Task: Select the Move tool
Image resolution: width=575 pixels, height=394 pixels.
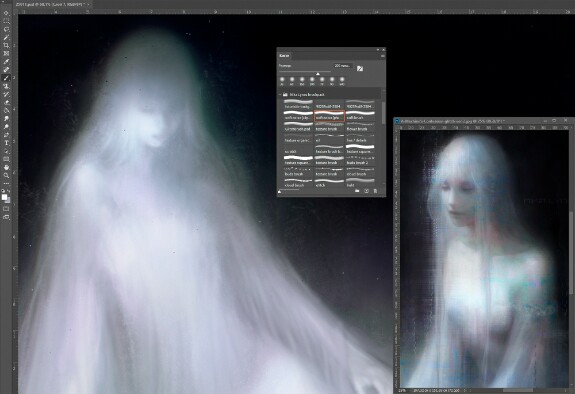Action: tap(6, 13)
